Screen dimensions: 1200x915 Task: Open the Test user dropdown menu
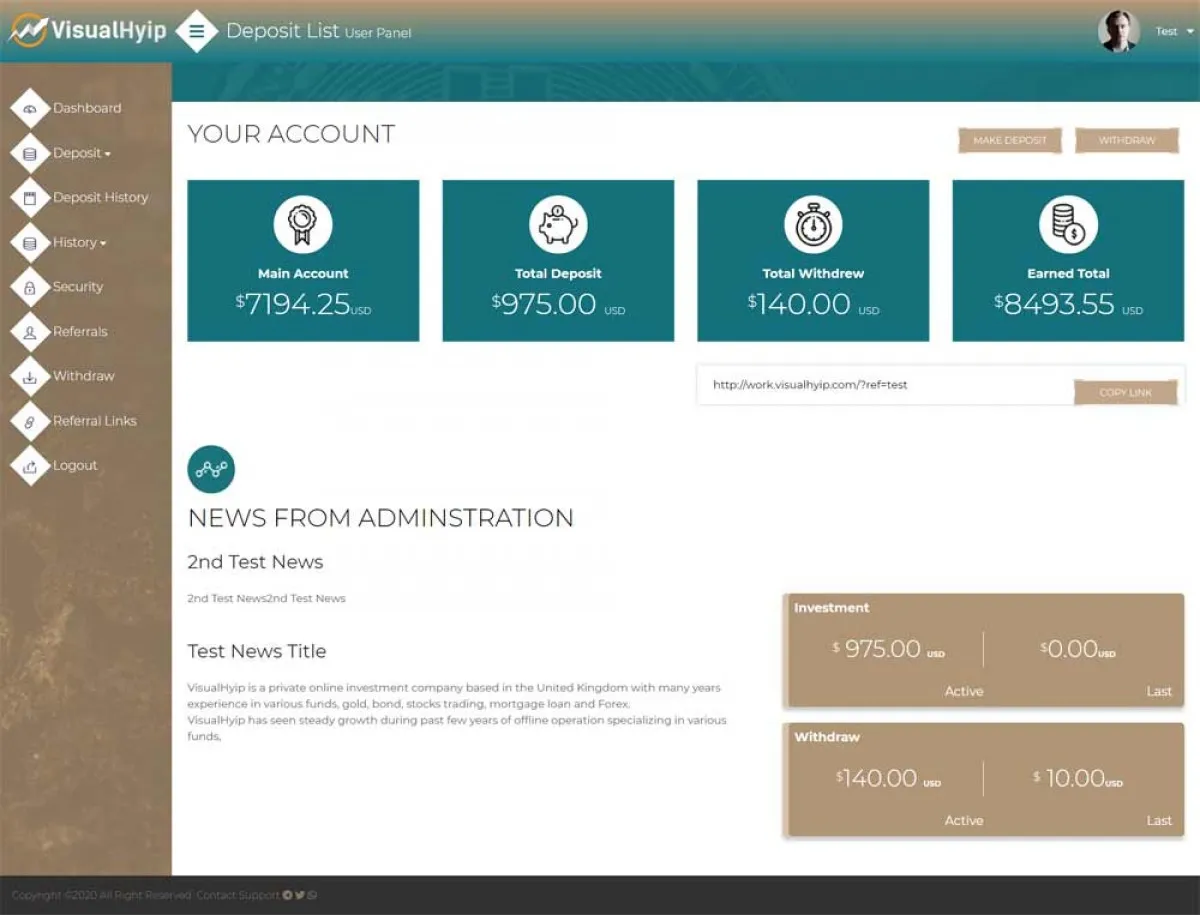[1175, 31]
